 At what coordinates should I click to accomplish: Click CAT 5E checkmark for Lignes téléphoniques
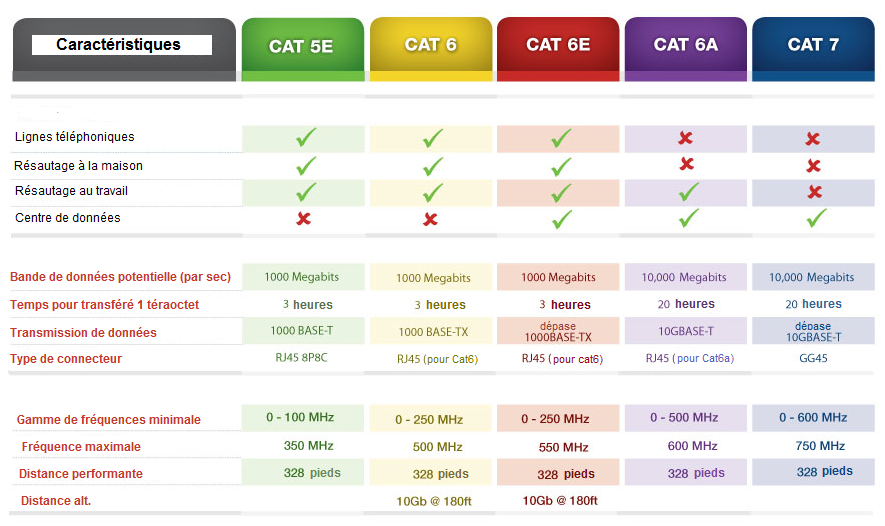pyautogui.click(x=306, y=137)
